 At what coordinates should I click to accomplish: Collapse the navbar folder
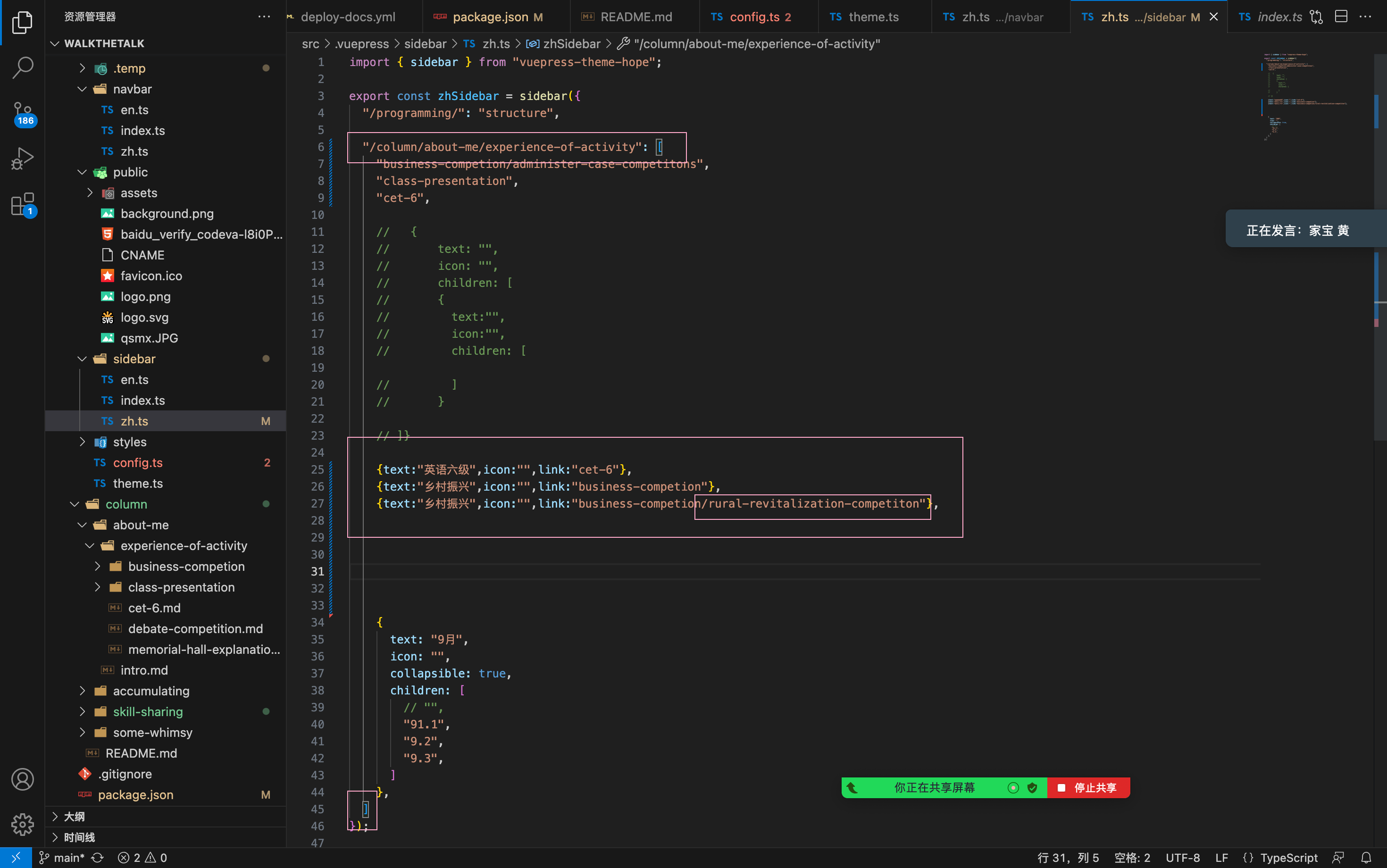coord(82,89)
